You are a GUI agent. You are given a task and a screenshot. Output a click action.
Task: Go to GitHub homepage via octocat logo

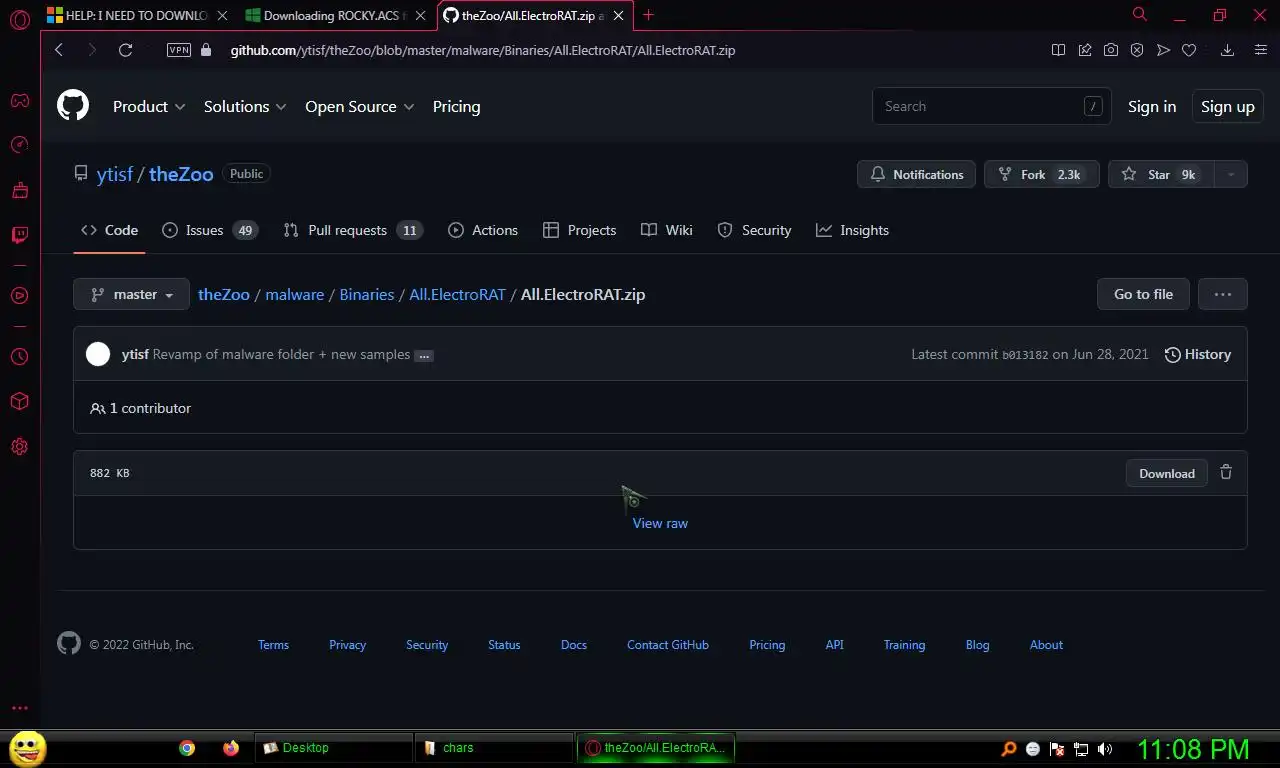[x=73, y=106]
